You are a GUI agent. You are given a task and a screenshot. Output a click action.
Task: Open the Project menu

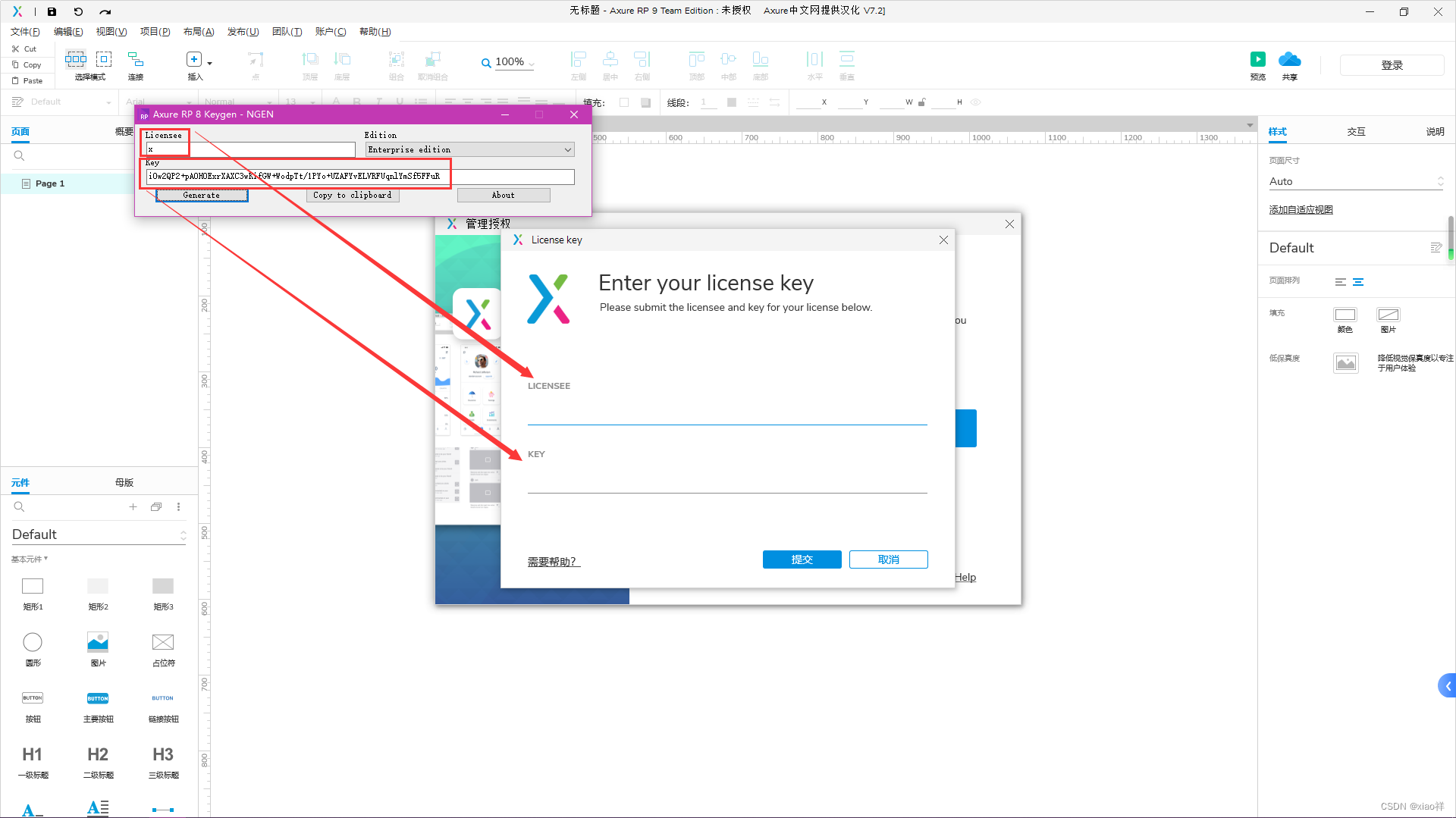point(155,32)
